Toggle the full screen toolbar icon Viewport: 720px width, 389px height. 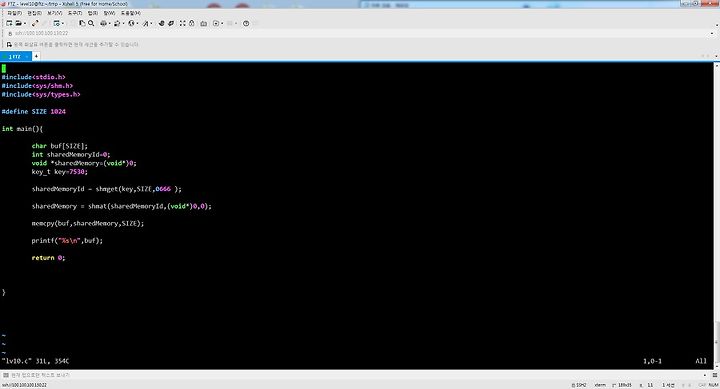(x=182, y=23)
